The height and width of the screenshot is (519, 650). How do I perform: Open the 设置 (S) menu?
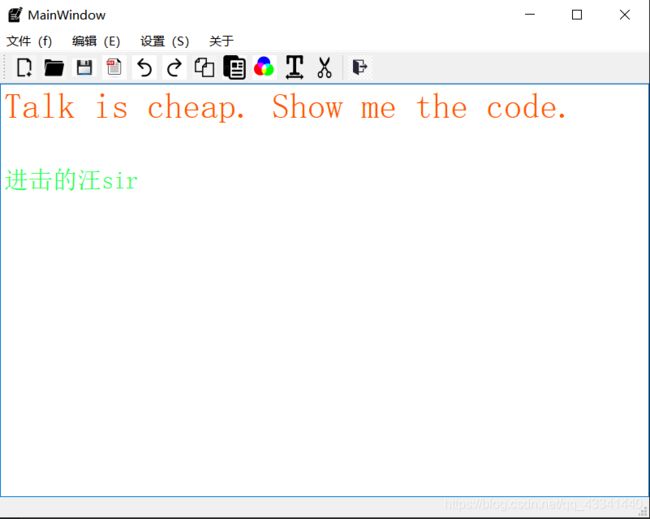coord(165,41)
